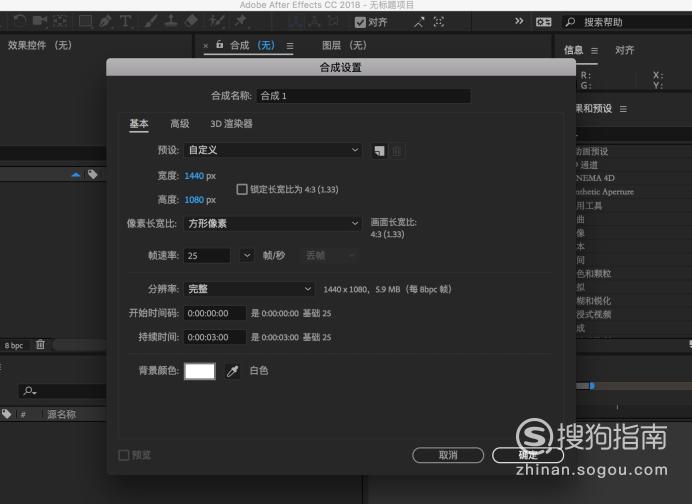Click the blue timeline zoom slider handle

tap(592, 386)
